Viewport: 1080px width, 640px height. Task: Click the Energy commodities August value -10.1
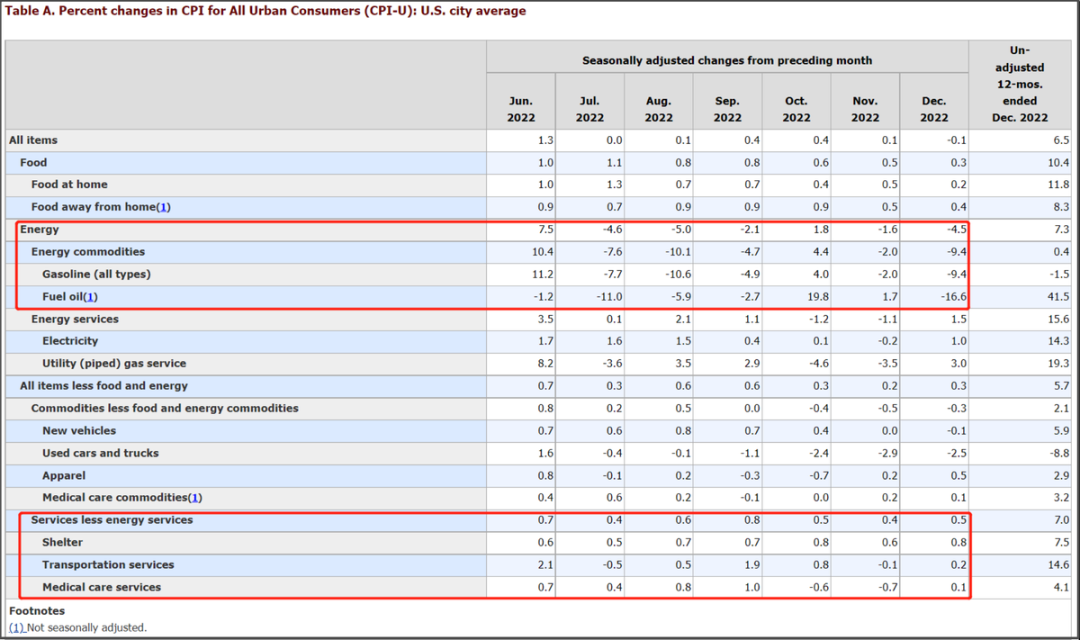pyautogui.click(x=677, y=252)
